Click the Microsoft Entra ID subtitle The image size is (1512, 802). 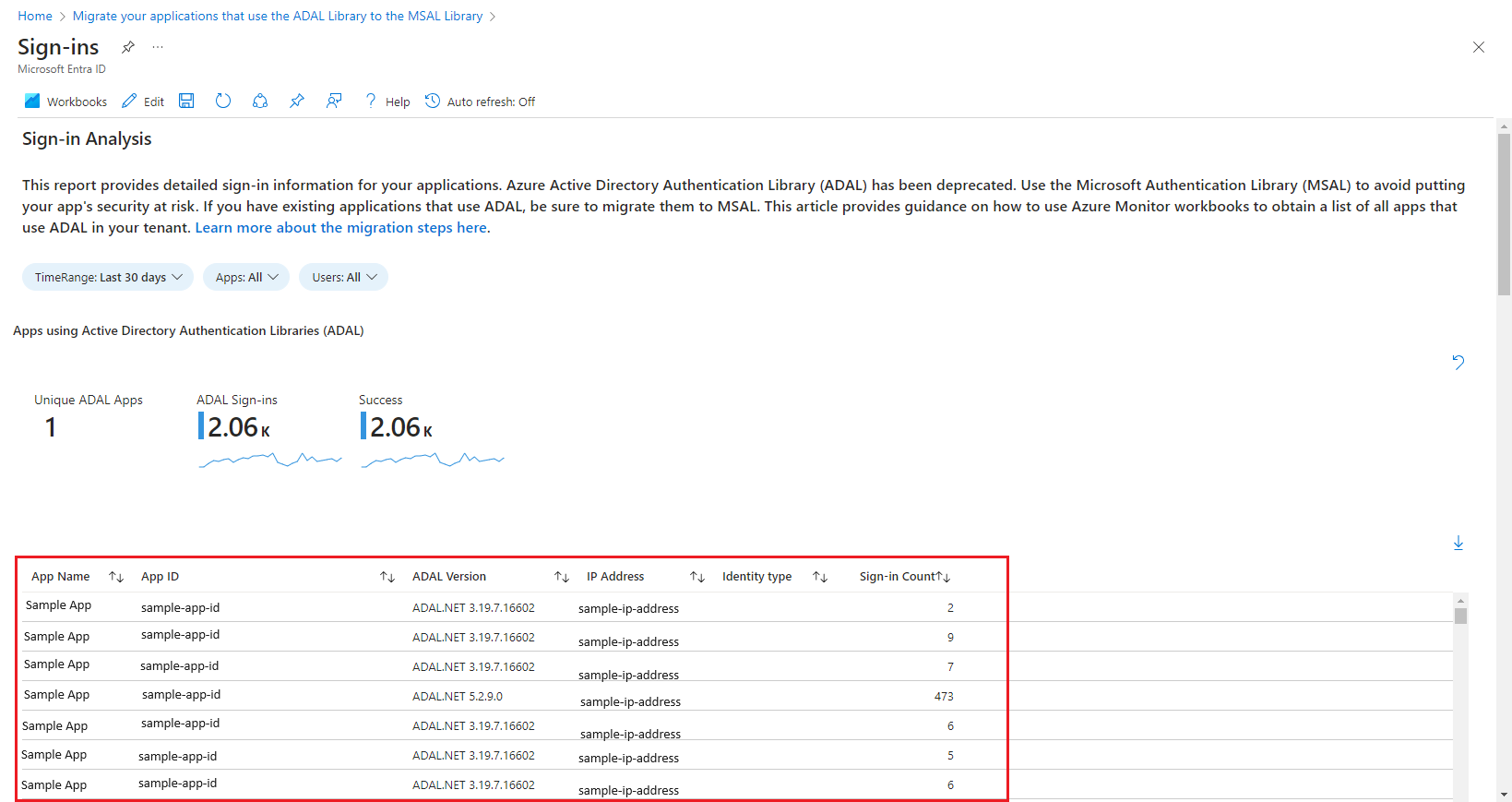tap(62, 69)
